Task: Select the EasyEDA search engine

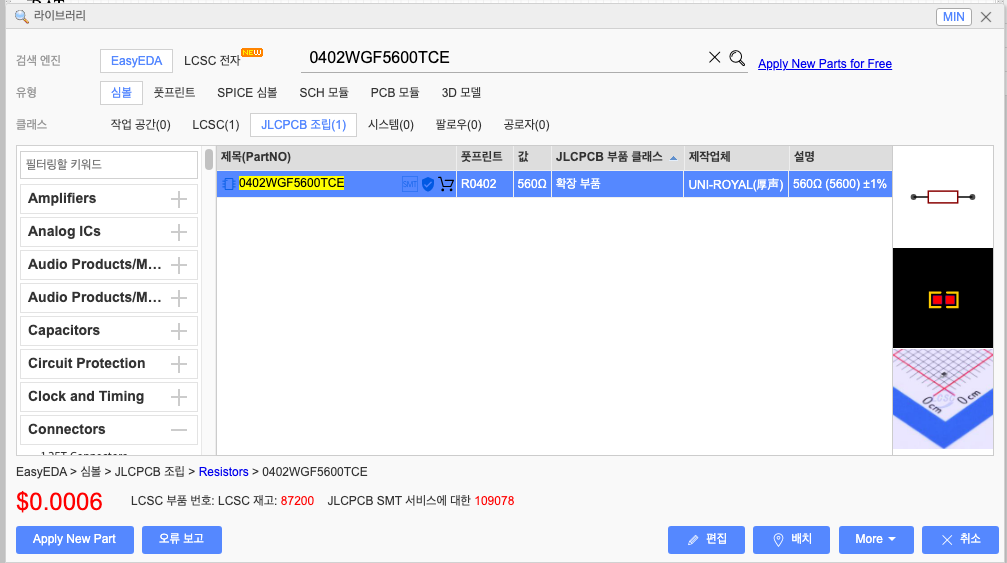Action: click(x=136, y=61)
